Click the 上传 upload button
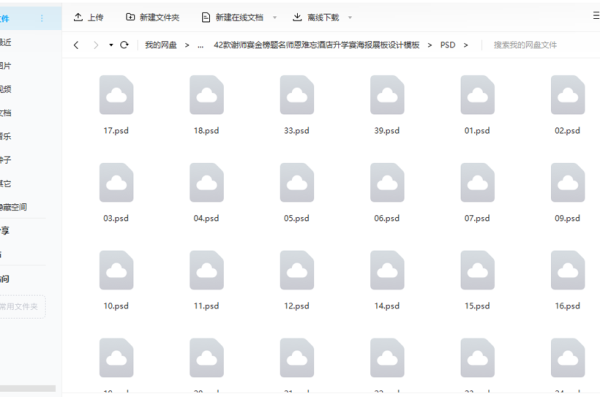 88,17
